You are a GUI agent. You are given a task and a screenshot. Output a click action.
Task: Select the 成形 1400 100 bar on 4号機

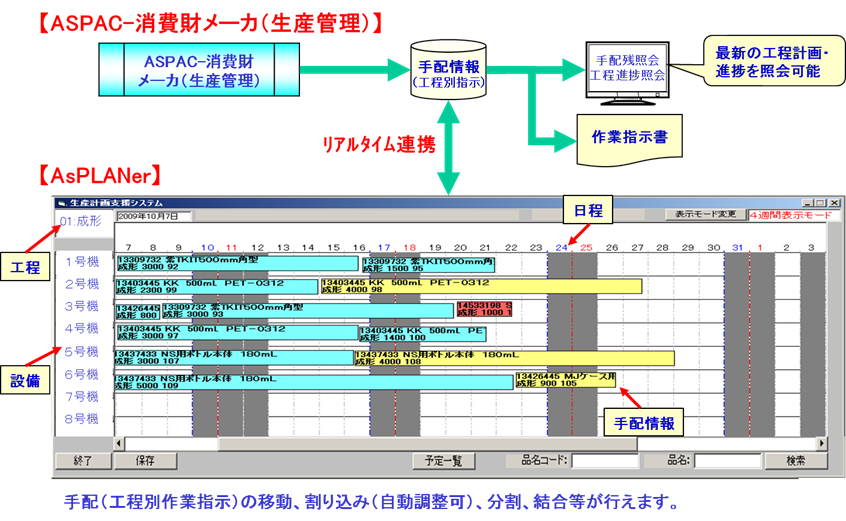tap(423, 334)
